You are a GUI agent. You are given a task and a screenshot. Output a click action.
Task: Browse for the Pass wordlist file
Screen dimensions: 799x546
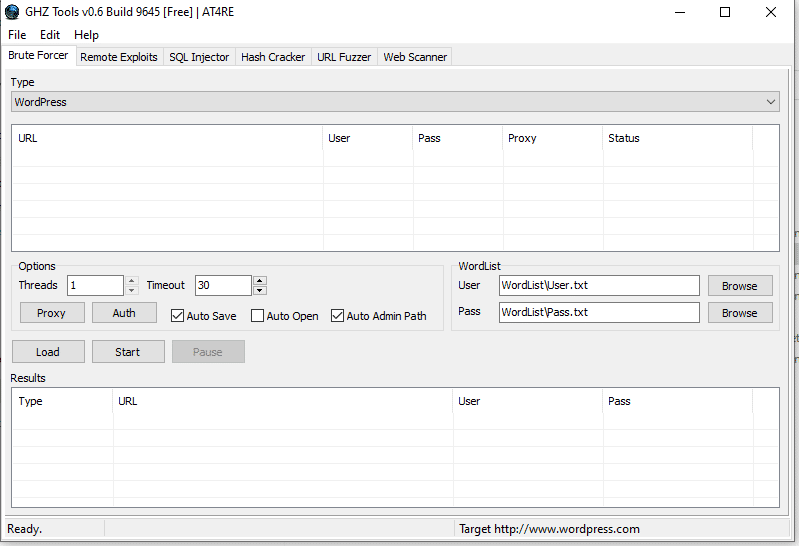[x=740, y=313]
